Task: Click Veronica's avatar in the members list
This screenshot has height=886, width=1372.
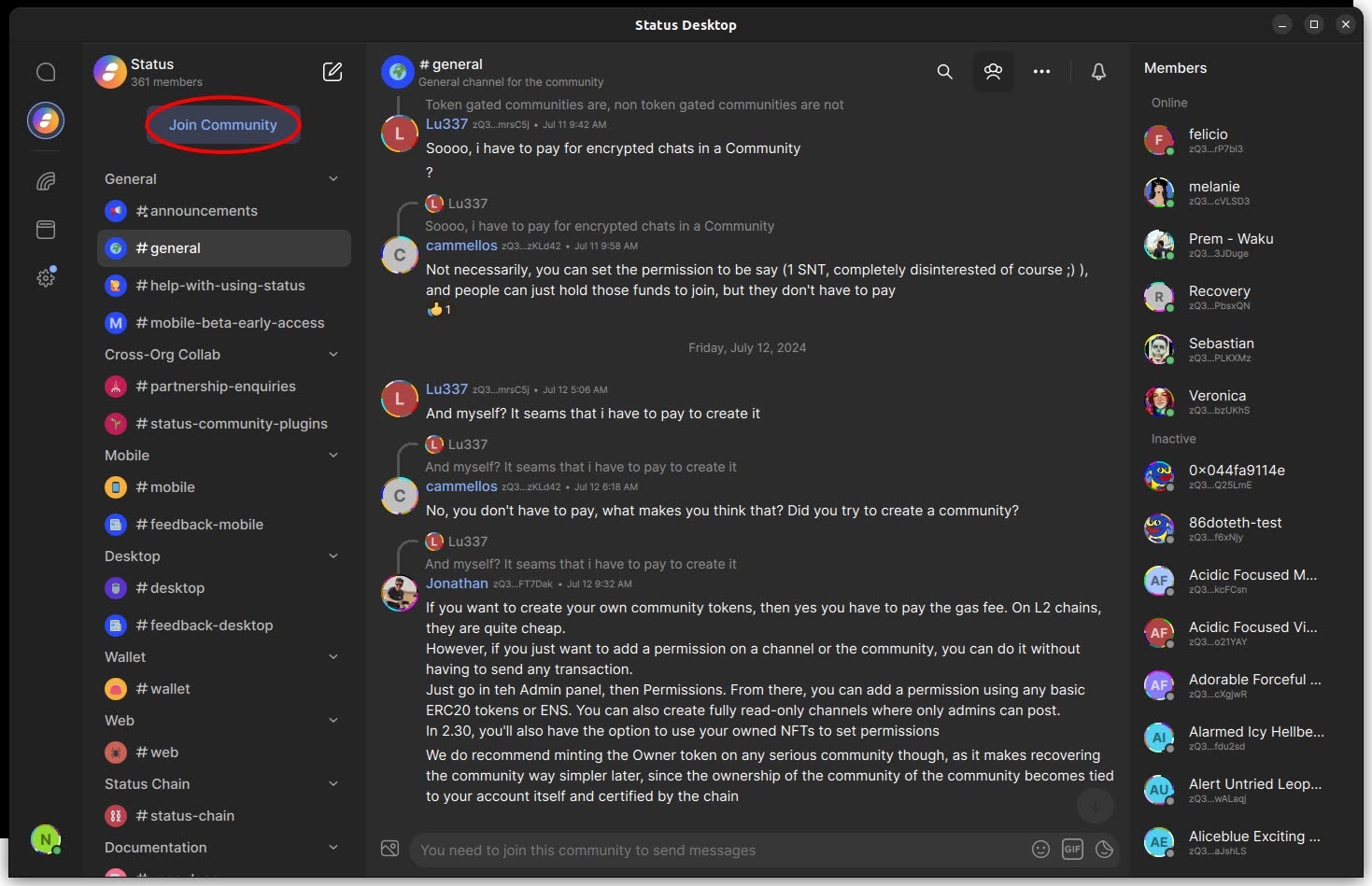Action: pyautogui.click(x=1159, y=401)
